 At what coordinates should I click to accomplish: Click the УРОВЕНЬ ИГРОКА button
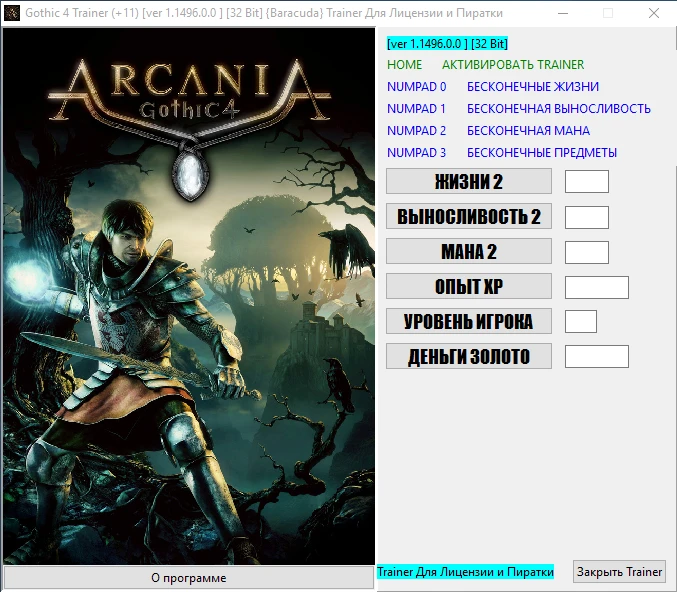click(x=468, y=321)
